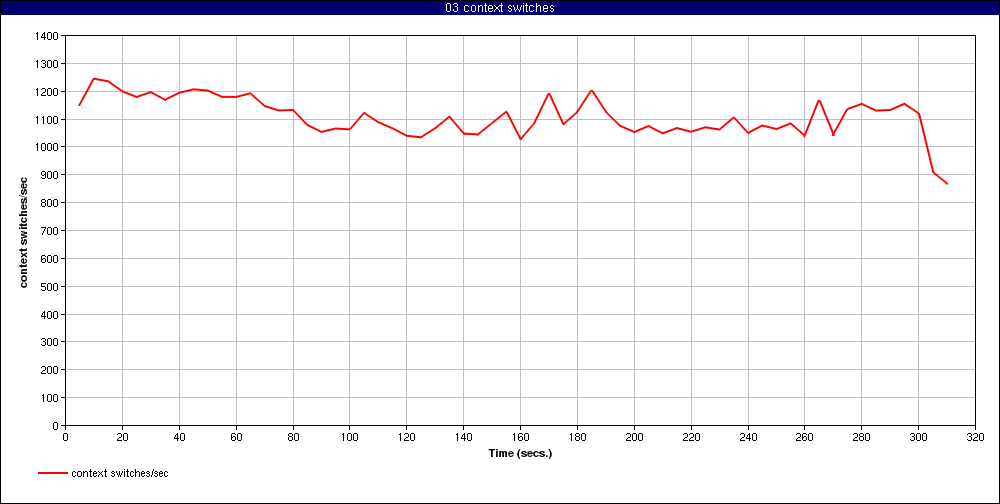Image resolution: width=1000 pixels, height=504 pixels.
Task: Click the x-axis value 40
Action: click(179, 437)
